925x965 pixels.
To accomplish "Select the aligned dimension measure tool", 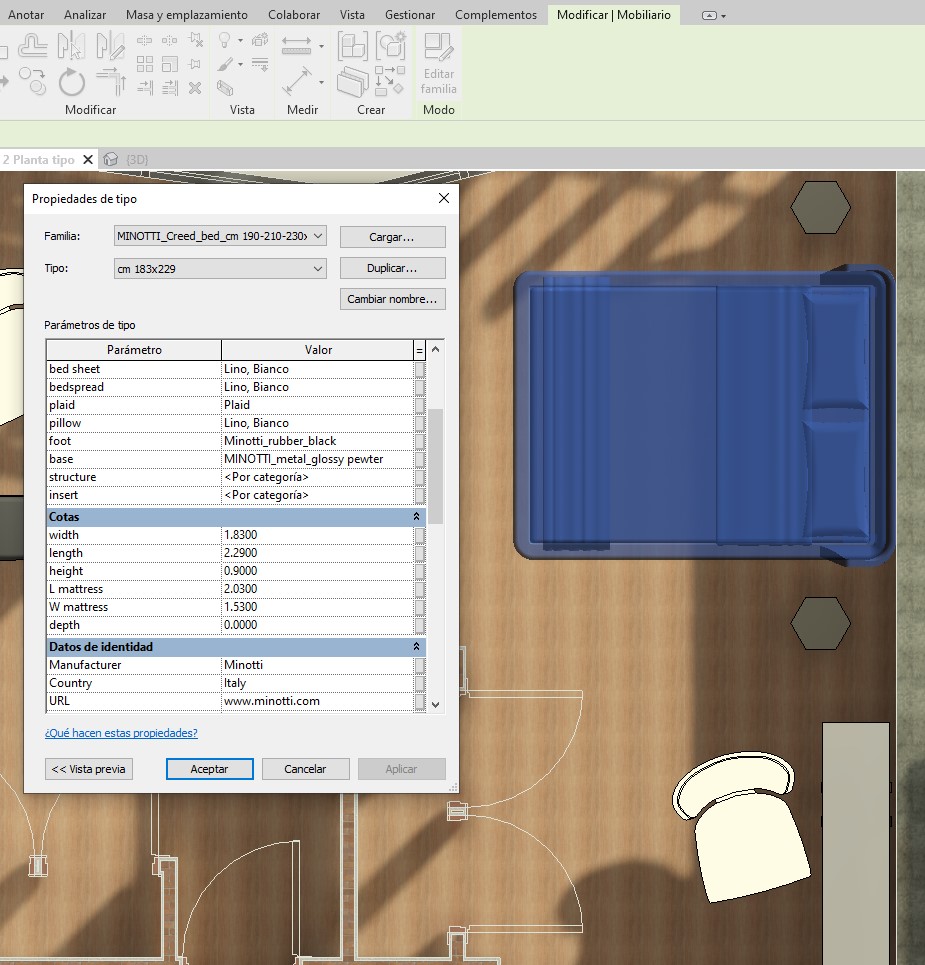I will coord(297,81).
